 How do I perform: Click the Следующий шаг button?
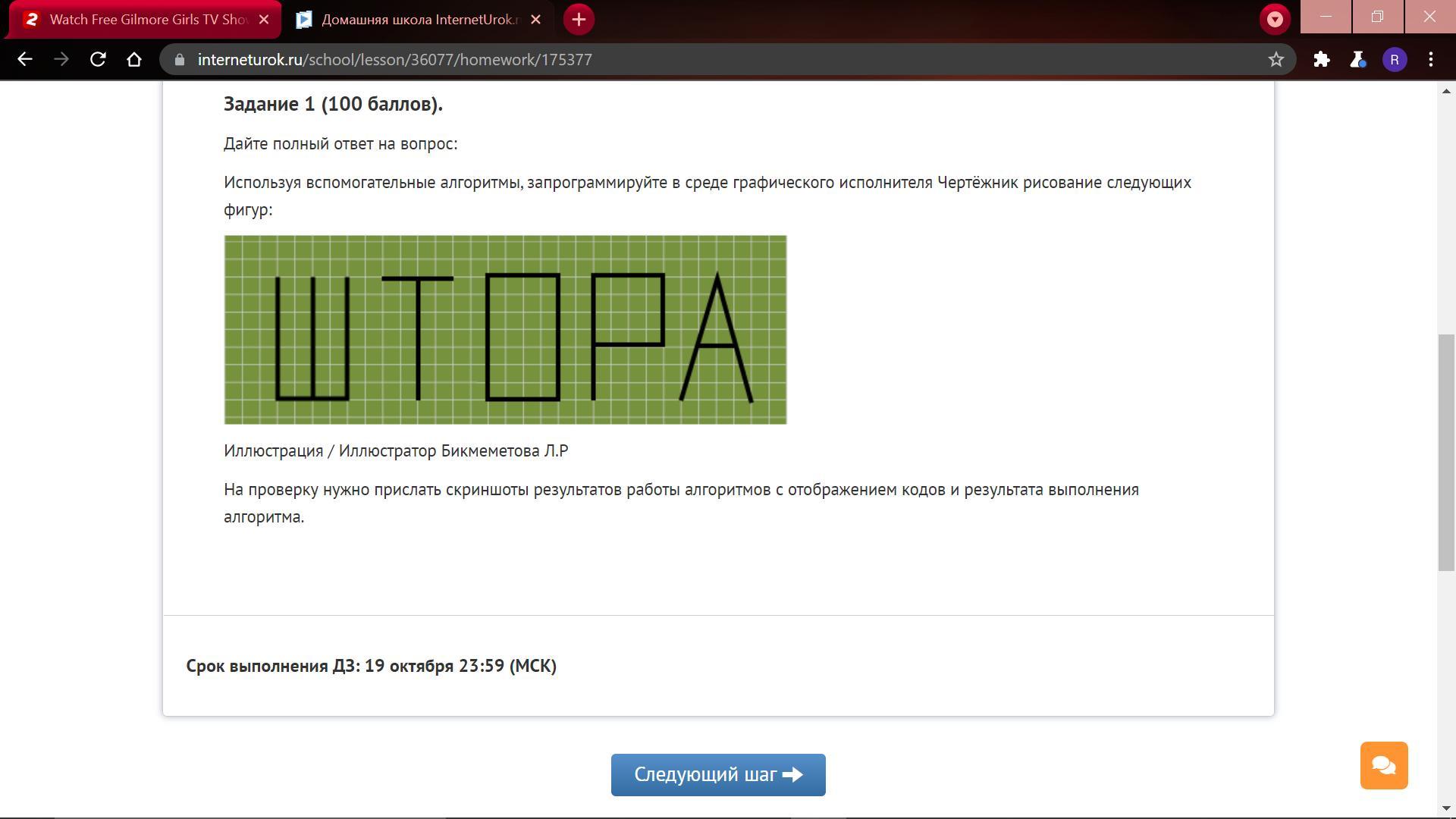(718, 774)
